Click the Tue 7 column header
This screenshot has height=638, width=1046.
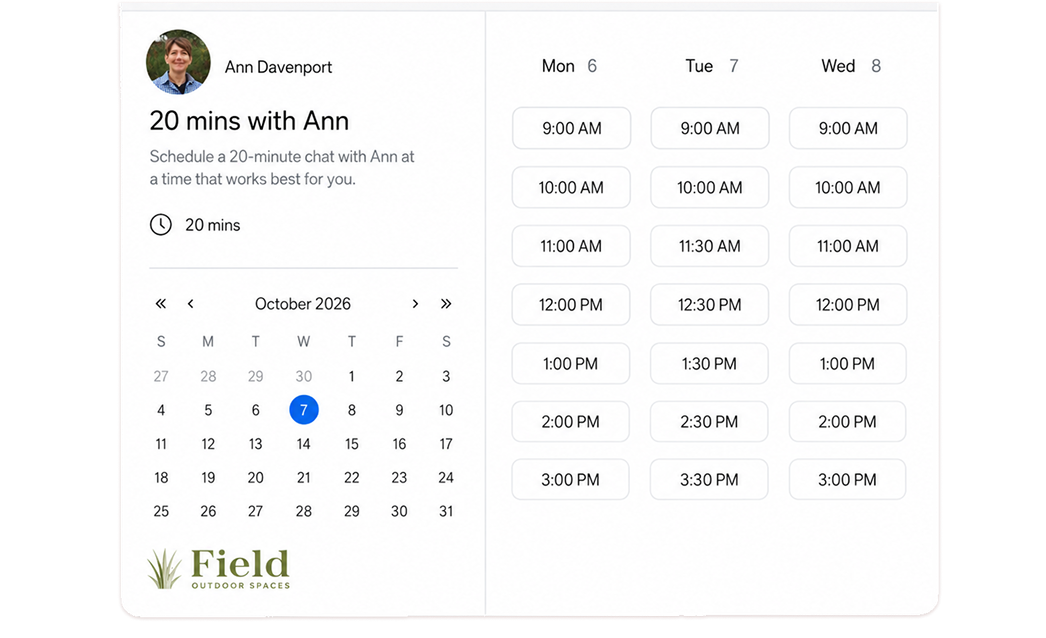pos(712,66)
